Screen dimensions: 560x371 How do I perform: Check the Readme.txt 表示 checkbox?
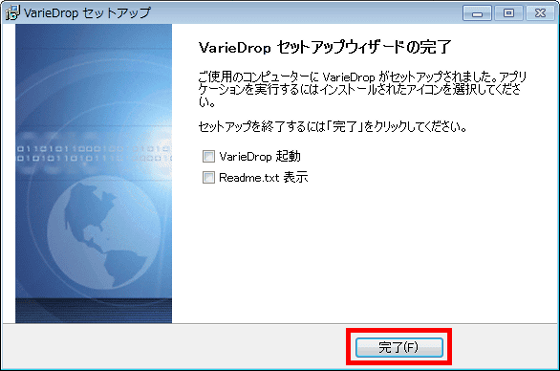click(209, 177)
